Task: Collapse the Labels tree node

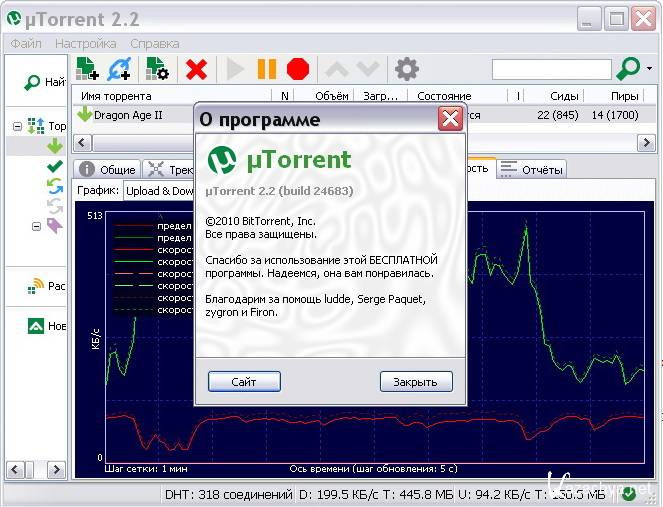Action: point(36,226)
